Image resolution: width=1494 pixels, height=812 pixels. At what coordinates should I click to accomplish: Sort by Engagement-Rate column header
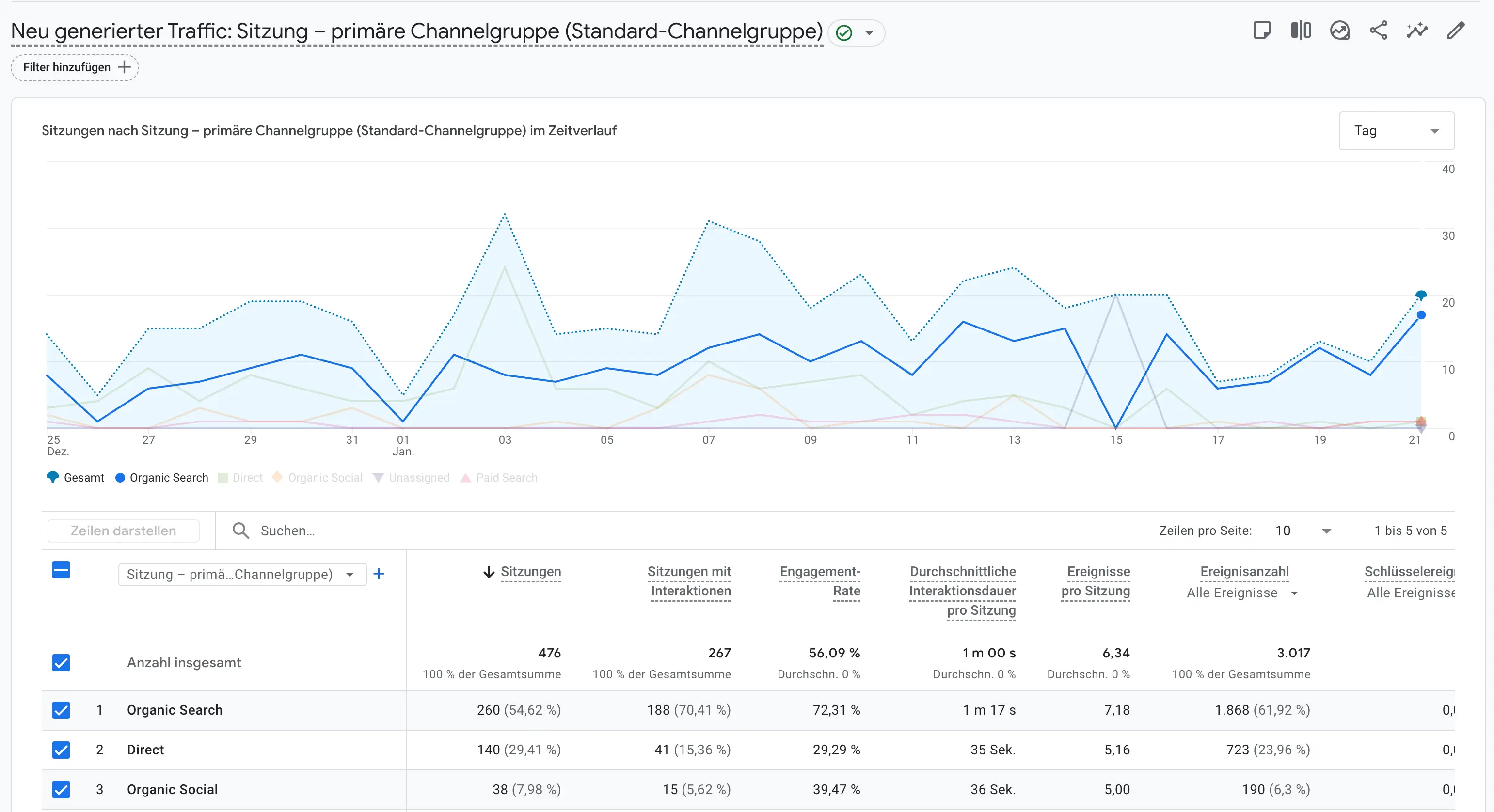[820, 581]
